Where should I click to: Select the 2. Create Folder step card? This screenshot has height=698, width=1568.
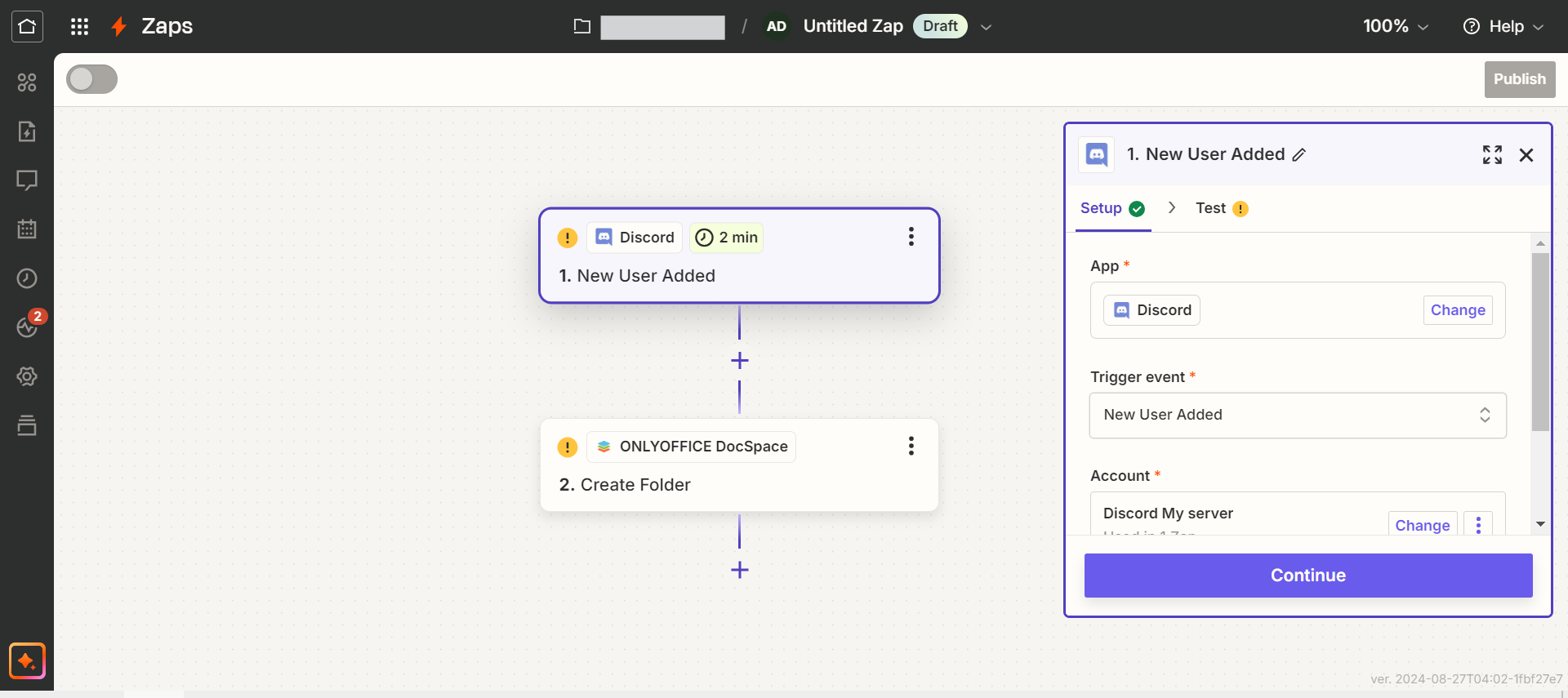click(739, 465)
